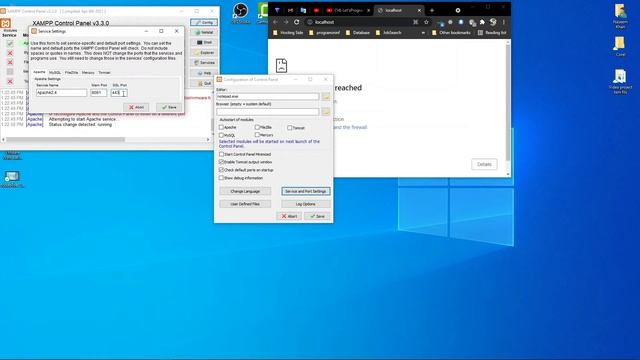The width and height of the screenshot is (640, 360).
Task: Enable FileZilla autostart checkbox
Action: (257, 127)
